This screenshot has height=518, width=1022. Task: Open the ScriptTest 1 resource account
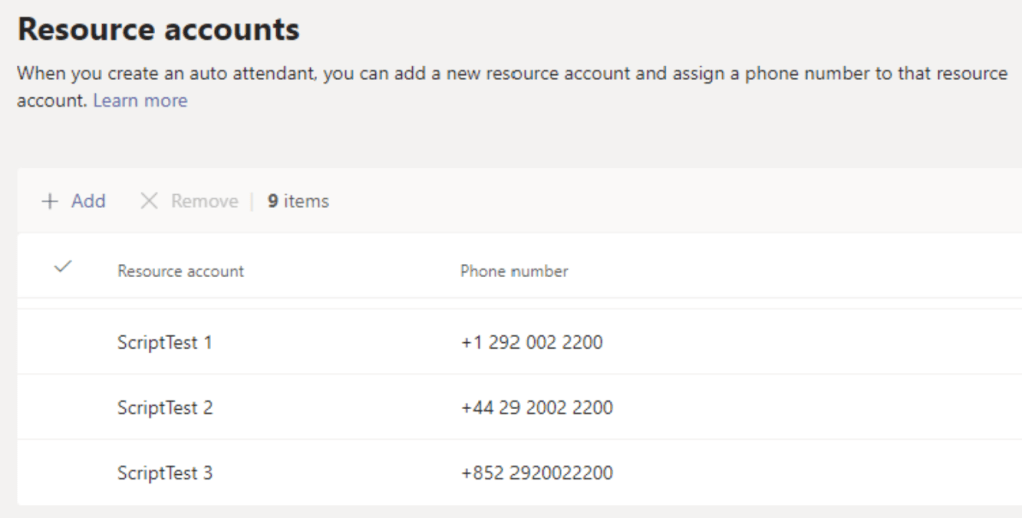[x=164, y=343]
